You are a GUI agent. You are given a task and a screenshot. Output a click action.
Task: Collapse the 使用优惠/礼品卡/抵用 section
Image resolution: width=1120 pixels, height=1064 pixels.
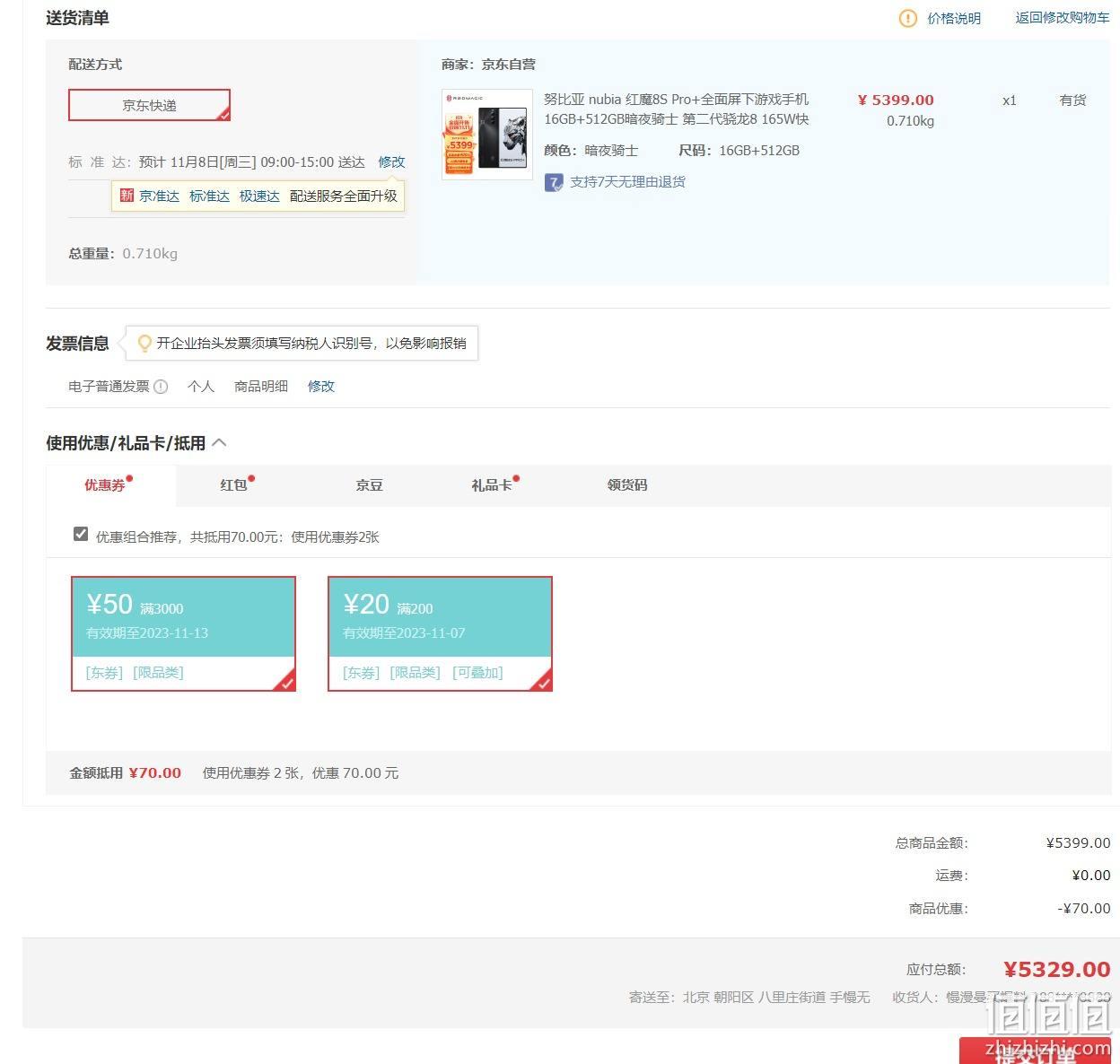219,442
